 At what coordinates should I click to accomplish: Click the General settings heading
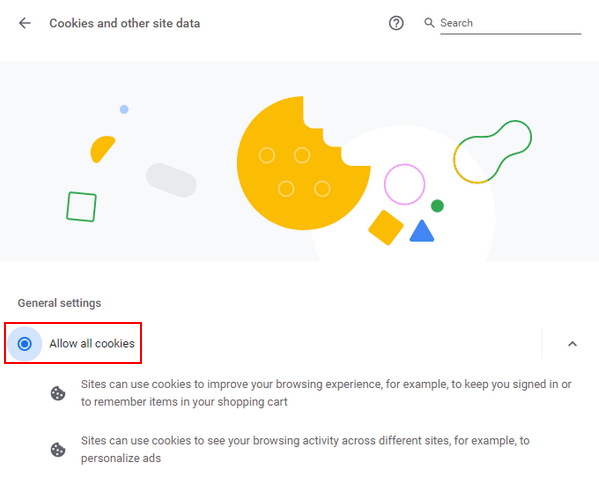[59, 303]
